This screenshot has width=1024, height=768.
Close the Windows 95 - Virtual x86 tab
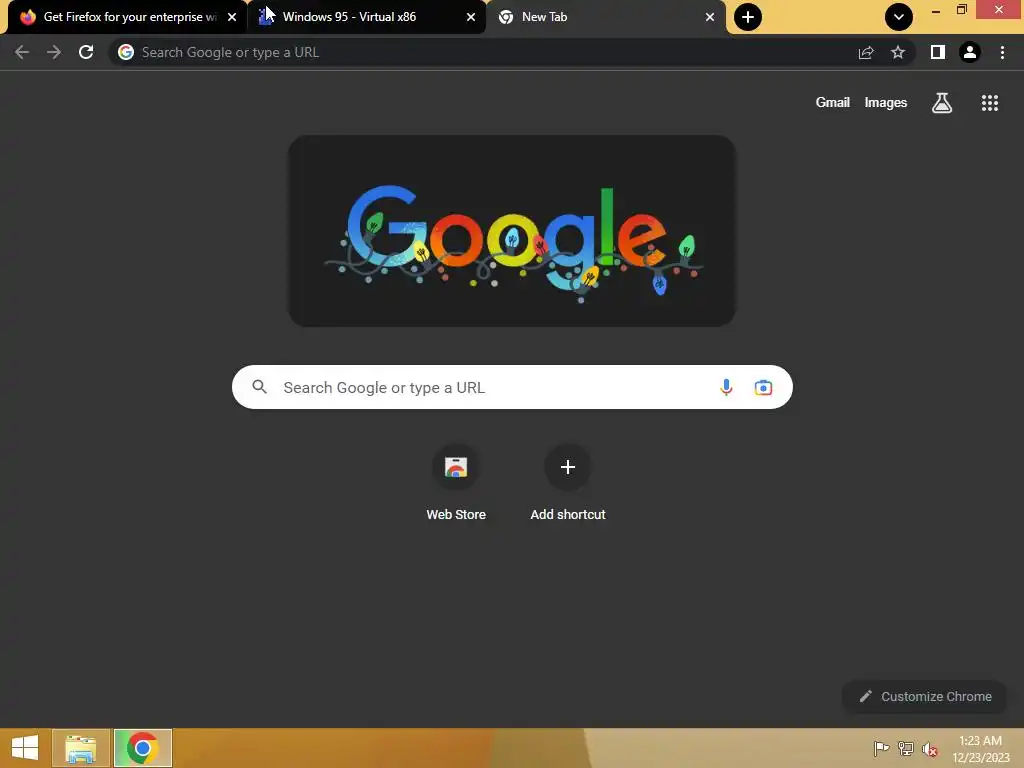click(471, 17)
